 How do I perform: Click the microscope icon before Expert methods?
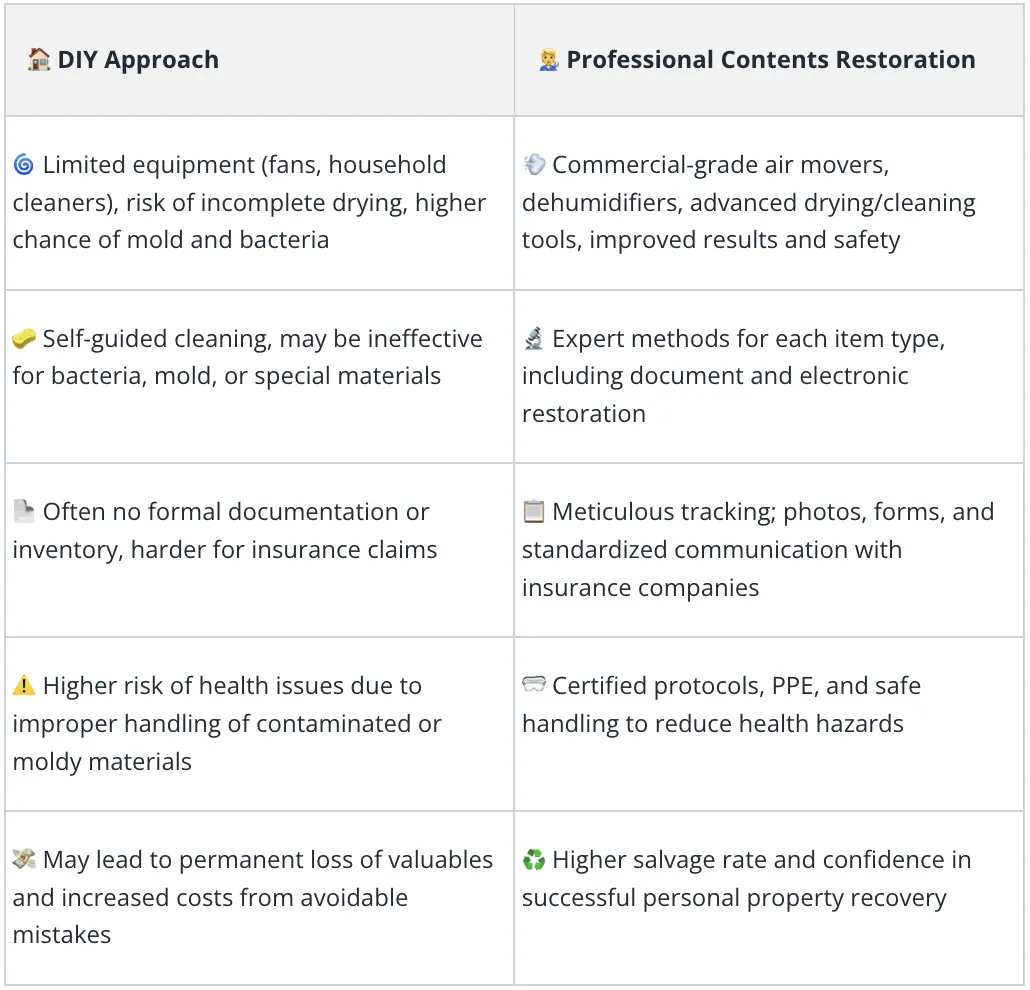pyautogui.click(x=533, y=339)
